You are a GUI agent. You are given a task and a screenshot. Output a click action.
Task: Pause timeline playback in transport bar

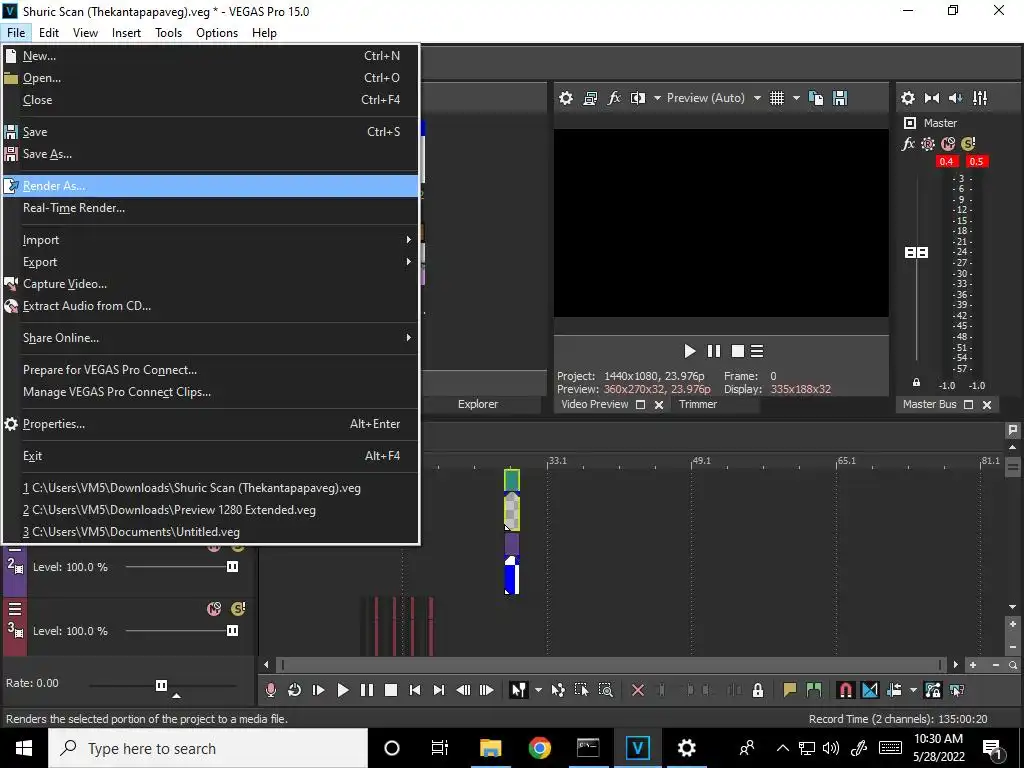366,690
